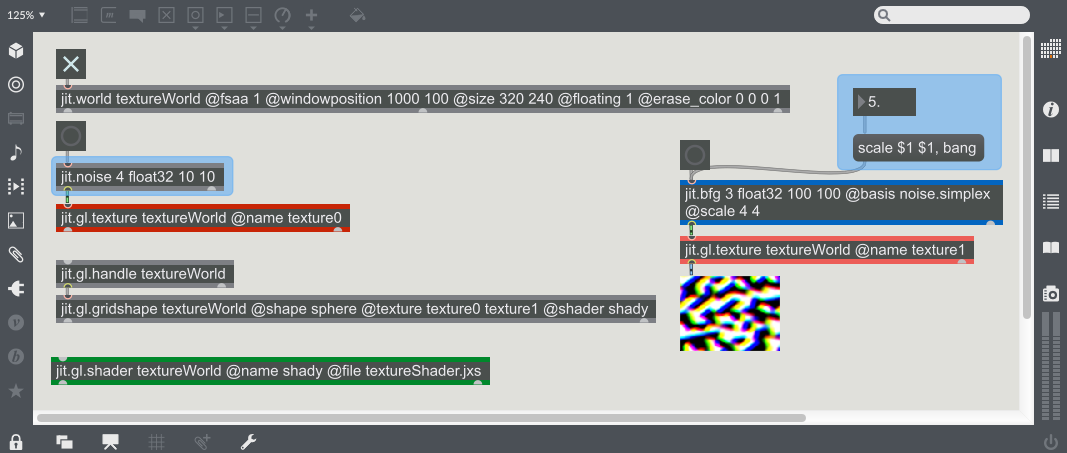Click the bang button above jit.noise
This screenshot has height=453, width=1067.
pyautogui.click(x=71, y=136)
